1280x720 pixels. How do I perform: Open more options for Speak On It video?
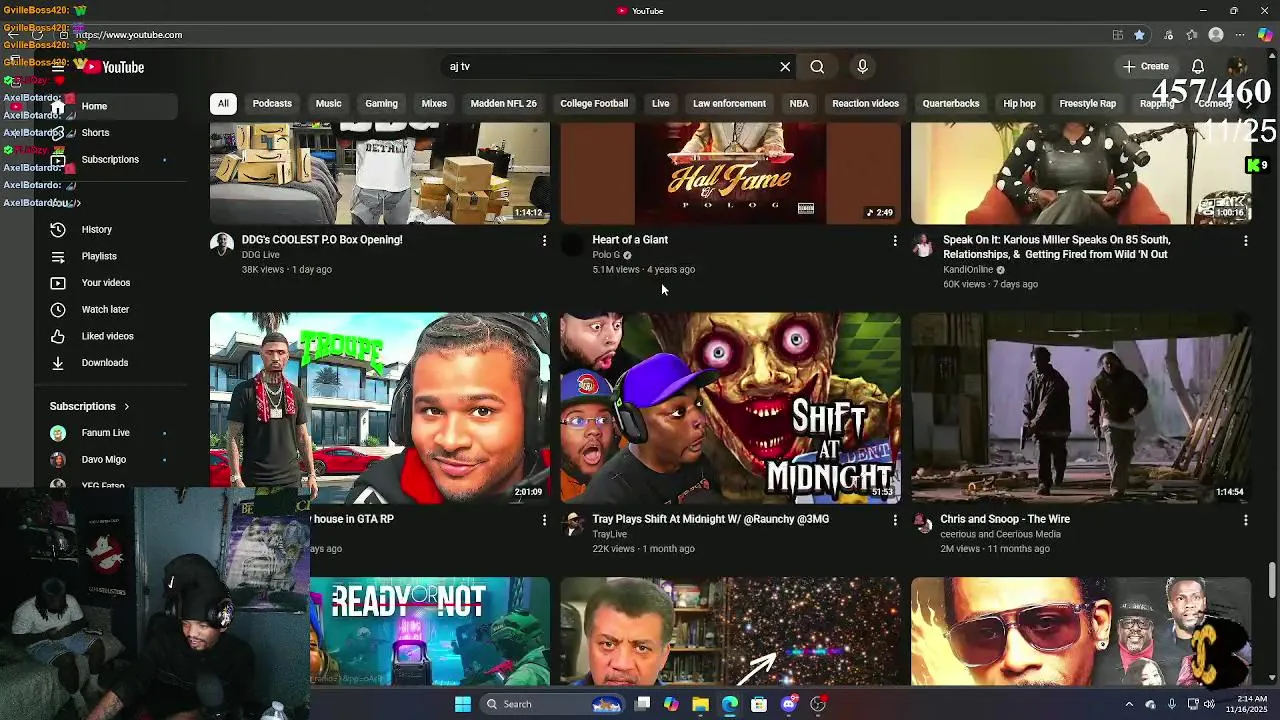1245,241
